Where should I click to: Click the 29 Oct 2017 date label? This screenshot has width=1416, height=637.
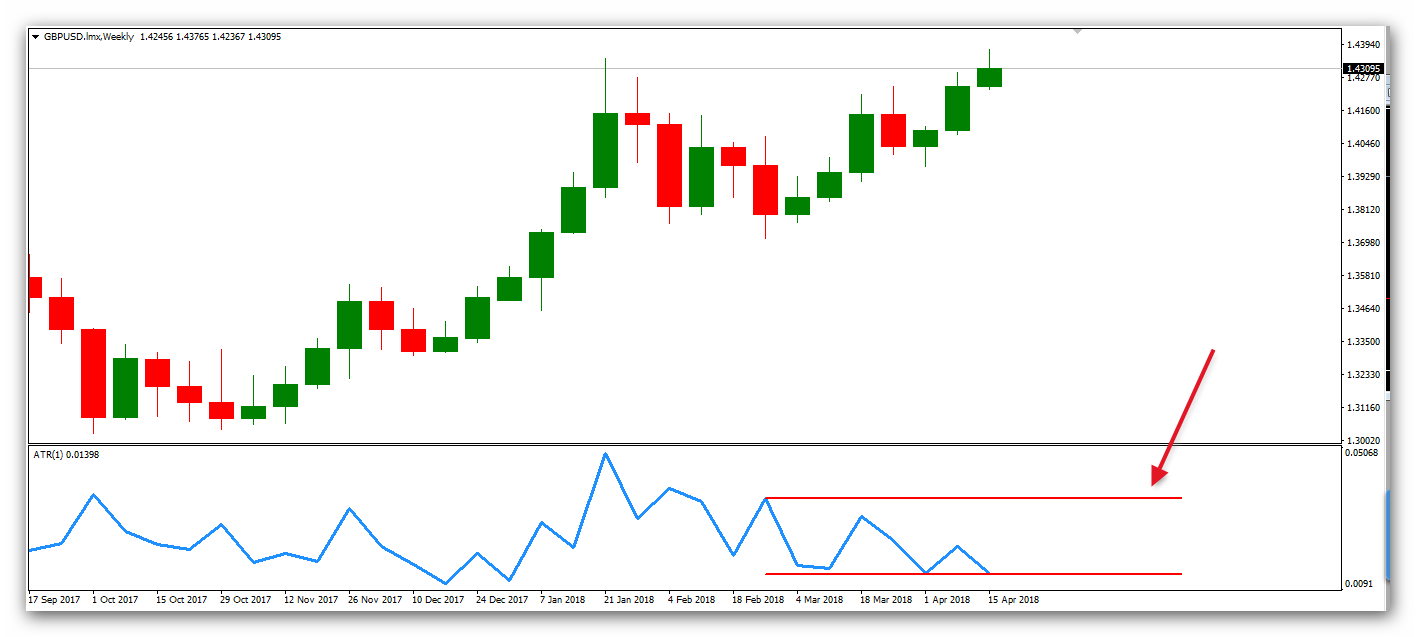tap(245, 600)
